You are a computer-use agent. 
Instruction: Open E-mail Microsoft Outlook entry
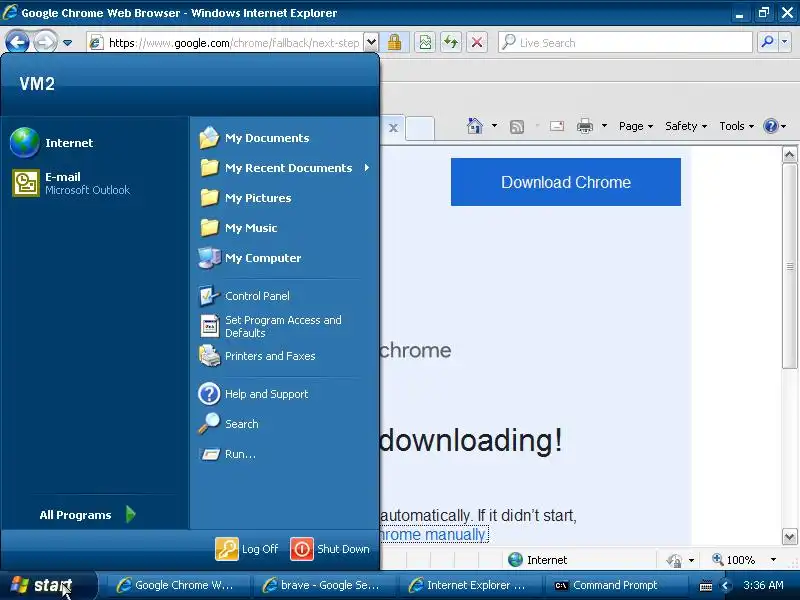pyautogui.click(x=95, y=183)
